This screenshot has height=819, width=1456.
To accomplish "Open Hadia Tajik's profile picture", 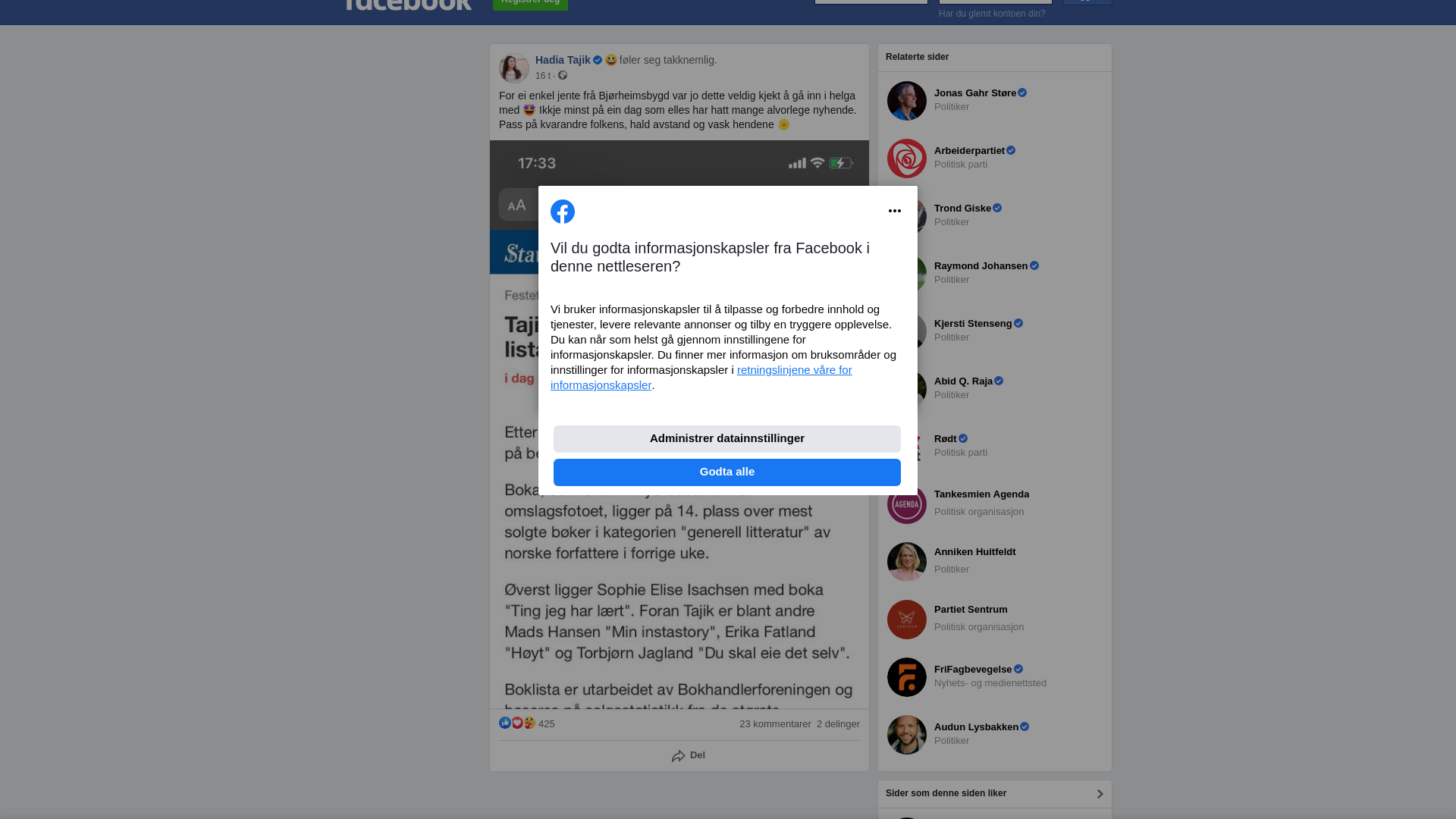I will click(514, 68).
